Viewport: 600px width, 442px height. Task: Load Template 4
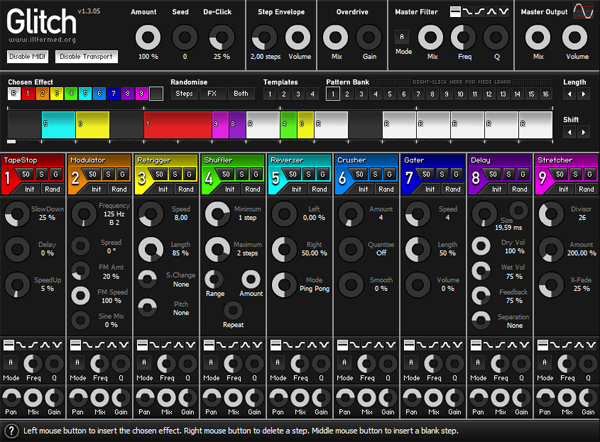click(x=312, y=94)
